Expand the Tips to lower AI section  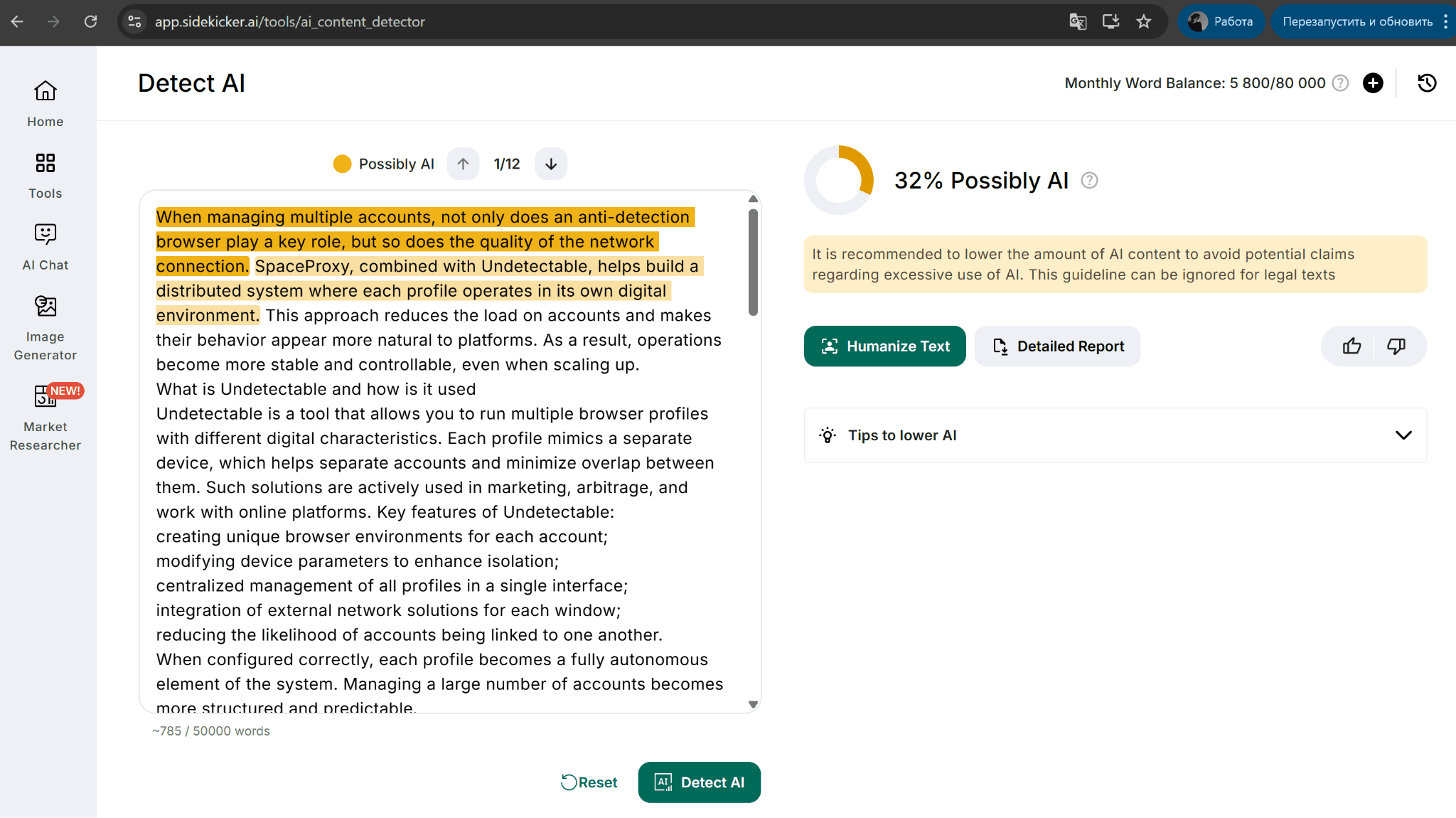pyautogui.click(x=1403, y=435)
